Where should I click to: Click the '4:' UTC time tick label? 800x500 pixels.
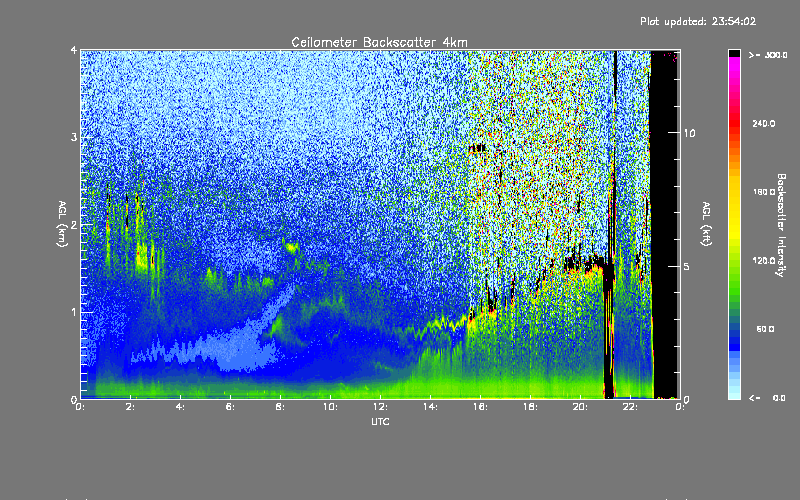click(181, 407)
